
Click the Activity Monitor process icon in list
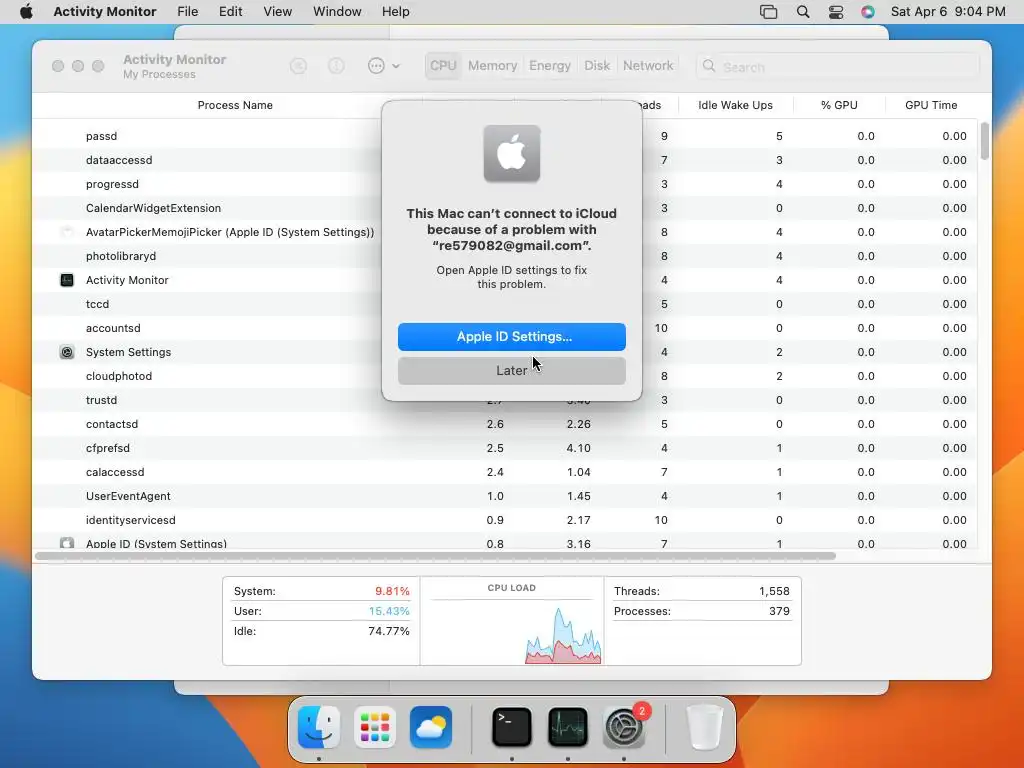coord(67,280)
